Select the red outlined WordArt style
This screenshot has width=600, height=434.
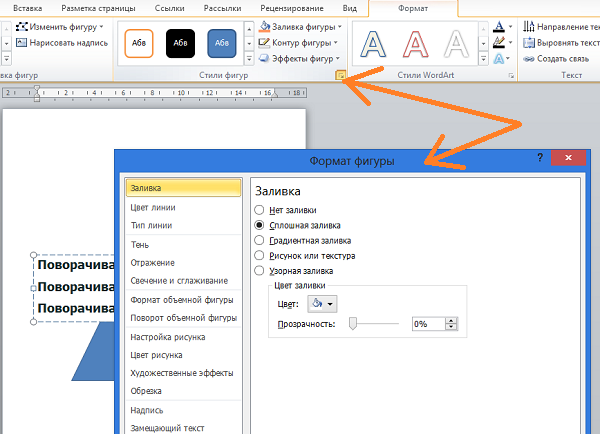(x=416, y=44)
